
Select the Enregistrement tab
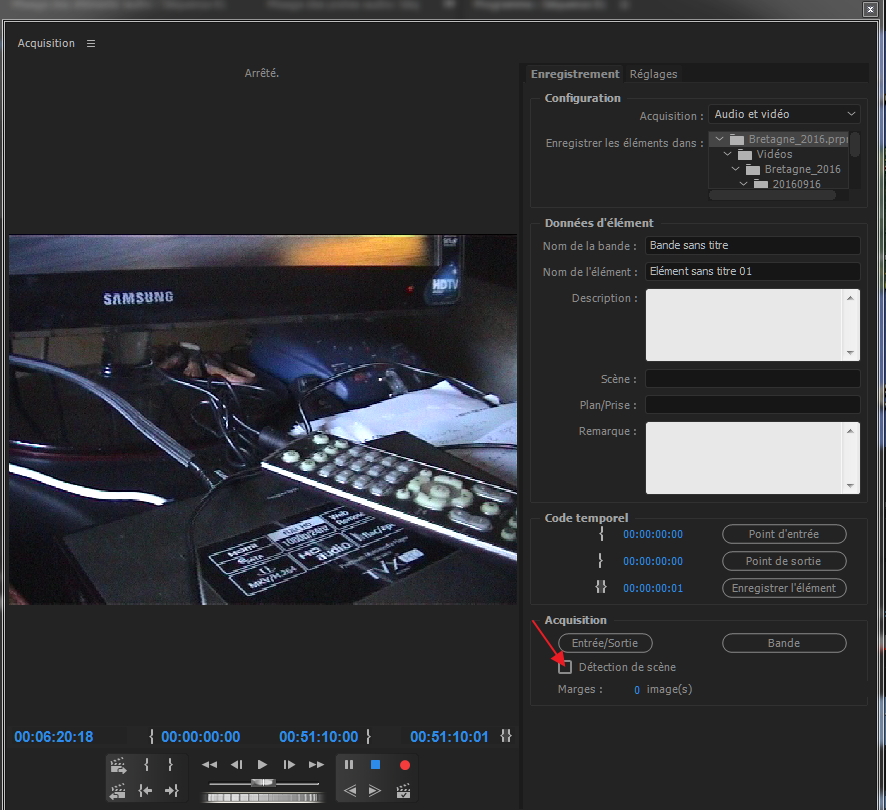point(575,74)
